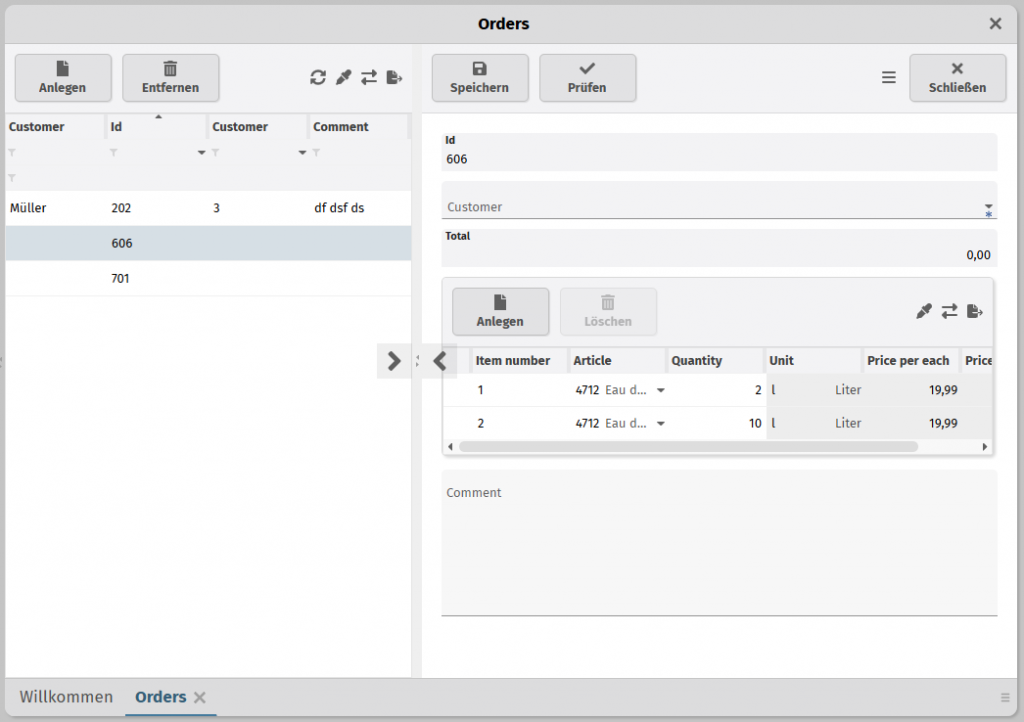Open the Id column filter dropdown
This screenshot has width=1024, height=722.
[x=201, y=153]
